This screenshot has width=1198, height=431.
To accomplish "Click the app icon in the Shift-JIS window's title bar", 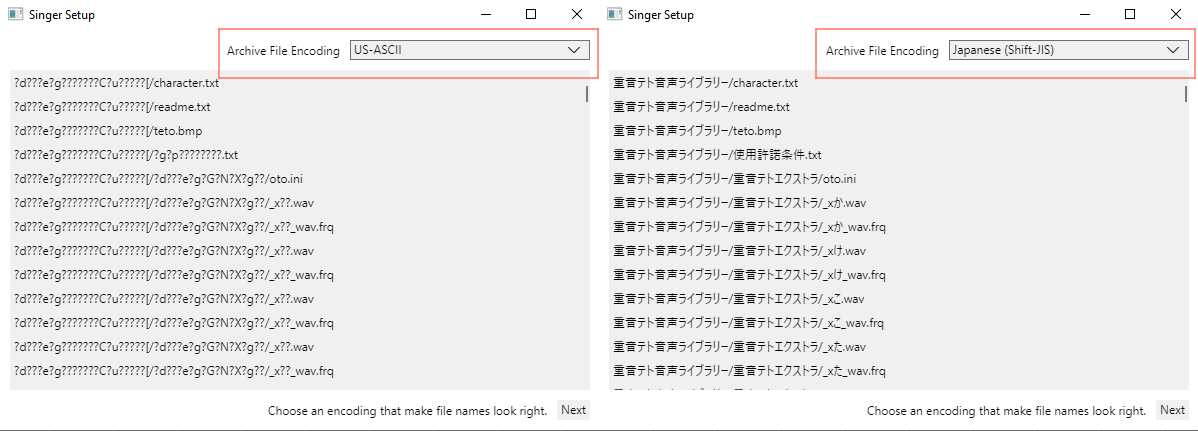I will (614, 15).
